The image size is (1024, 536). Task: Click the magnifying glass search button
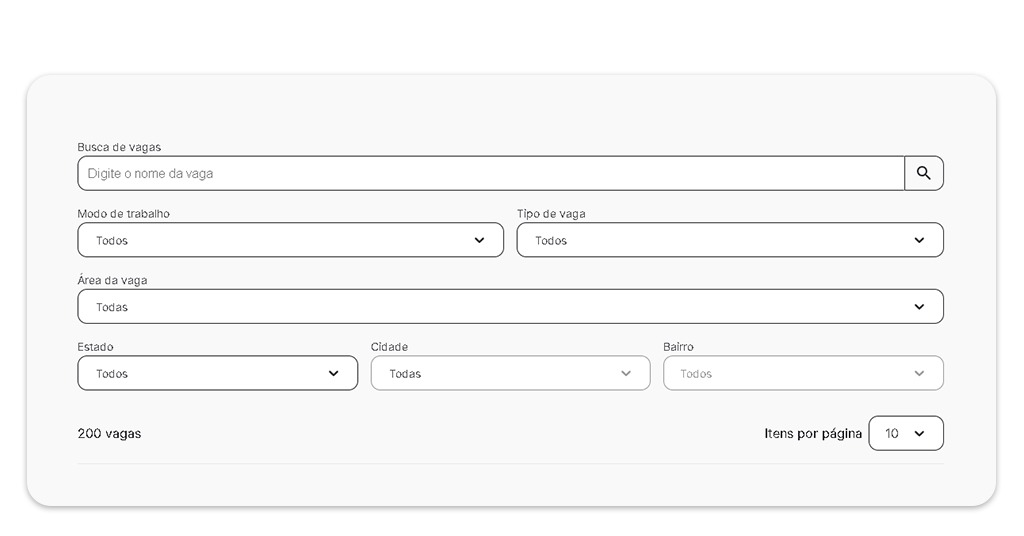923,173
